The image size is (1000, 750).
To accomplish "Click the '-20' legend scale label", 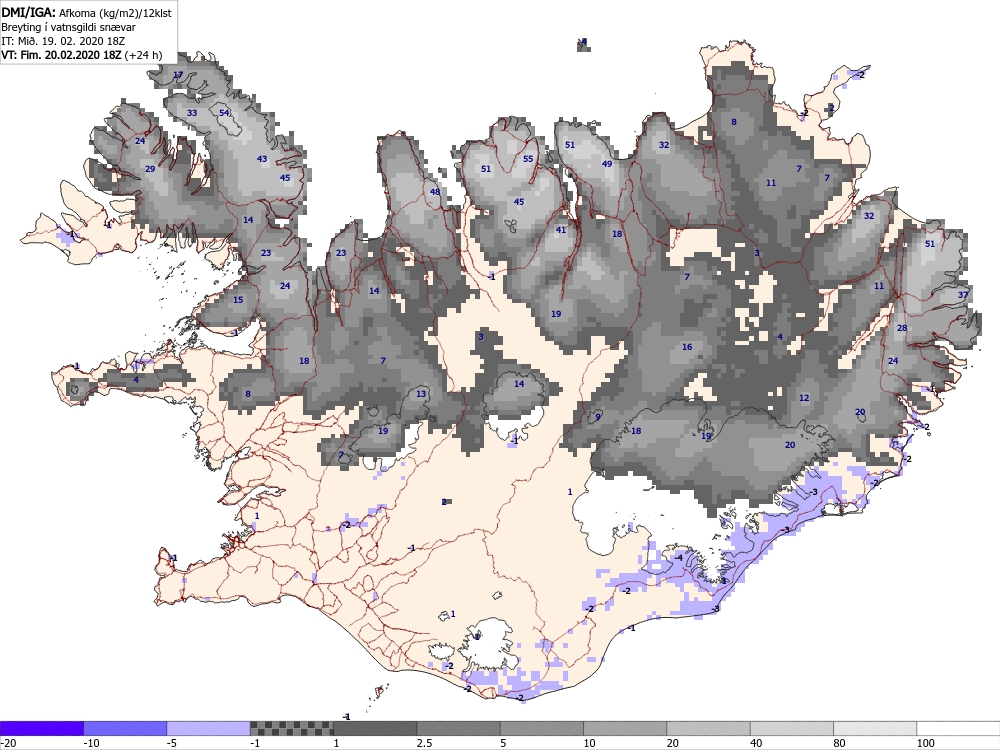I will click(8, 744).
